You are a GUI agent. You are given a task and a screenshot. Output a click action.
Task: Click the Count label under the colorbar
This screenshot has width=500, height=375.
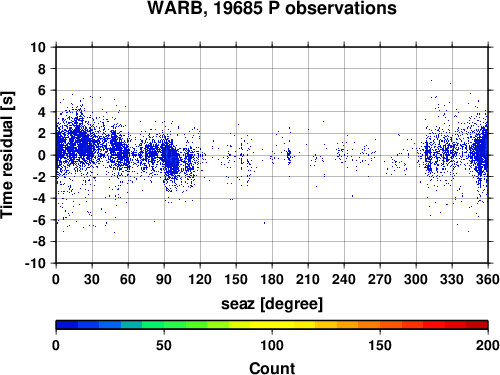(x=272, y=368)
